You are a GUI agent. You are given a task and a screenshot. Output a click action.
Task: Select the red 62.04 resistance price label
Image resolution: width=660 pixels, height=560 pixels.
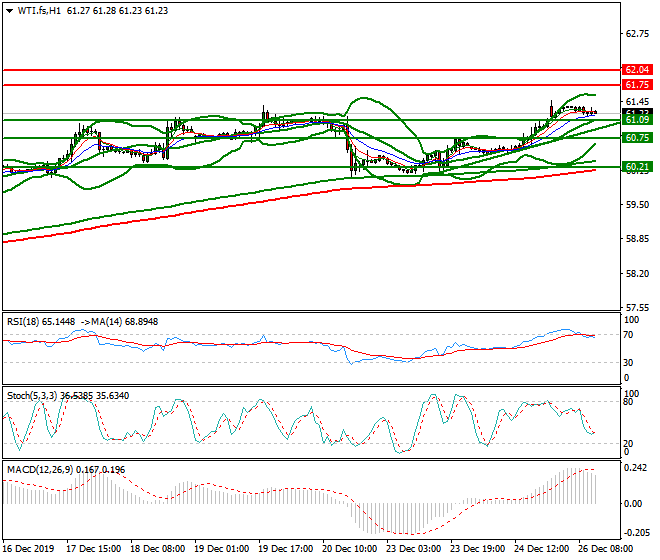click(637, 69)
